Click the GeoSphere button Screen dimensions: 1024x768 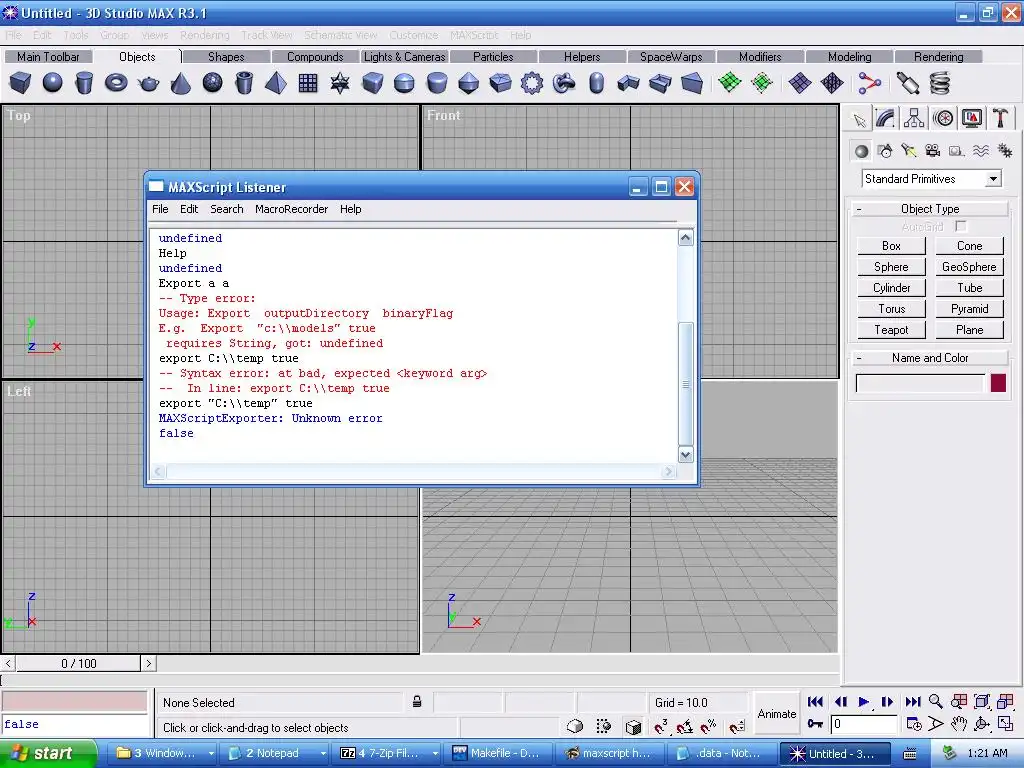pyautogui.click(x=969, y=266)
